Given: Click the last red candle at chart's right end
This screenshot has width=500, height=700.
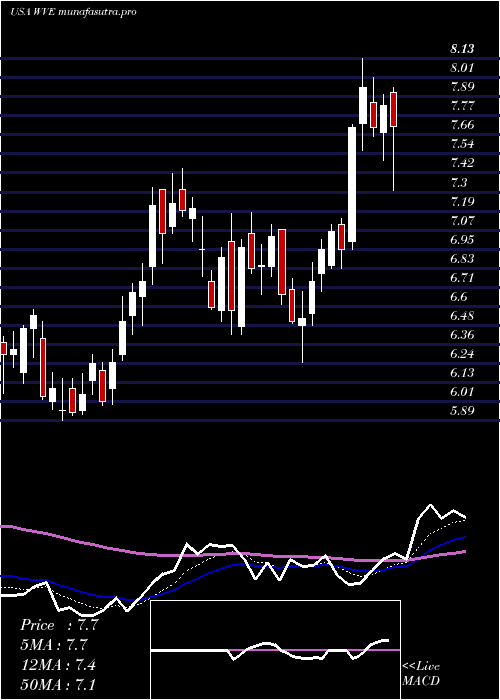Looking at the screenshot, I should tap(393, 109).
